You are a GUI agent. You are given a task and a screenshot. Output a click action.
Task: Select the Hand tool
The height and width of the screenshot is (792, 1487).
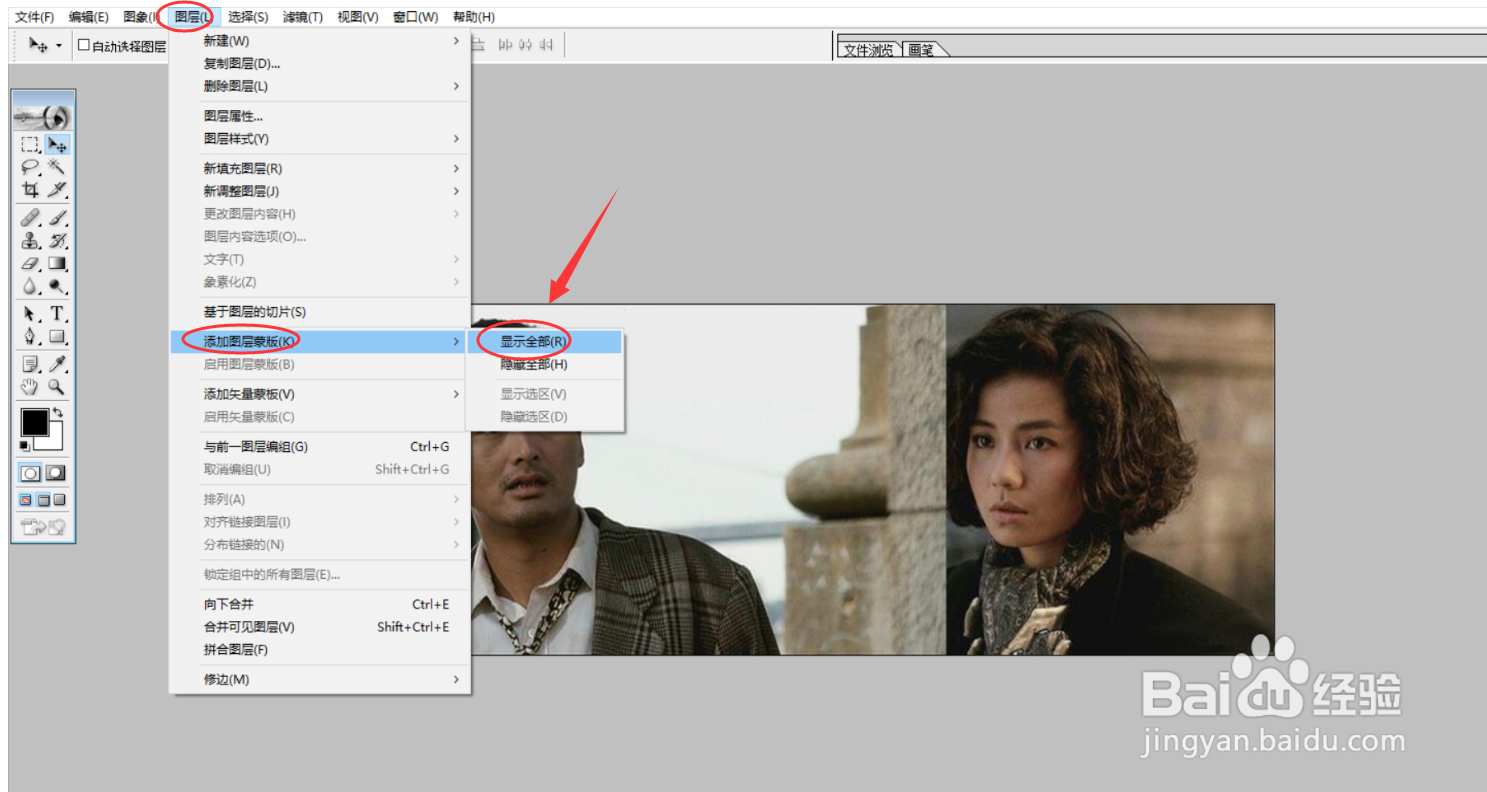tap(30, 387)
